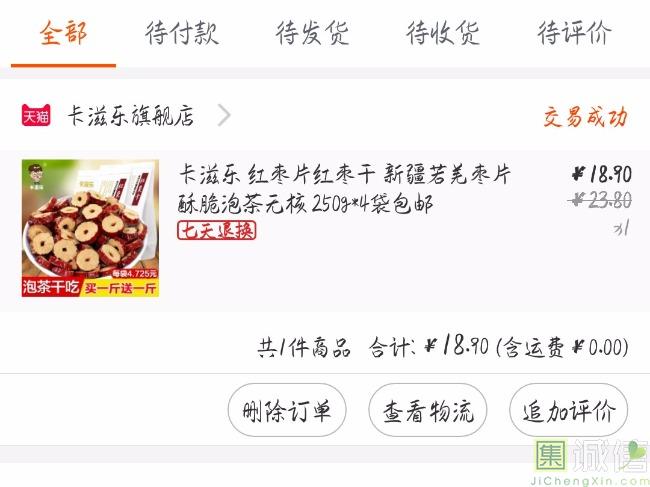Click the x1 item quantity
Viewport: 650px width, 487px height.
tap(621, 228)
